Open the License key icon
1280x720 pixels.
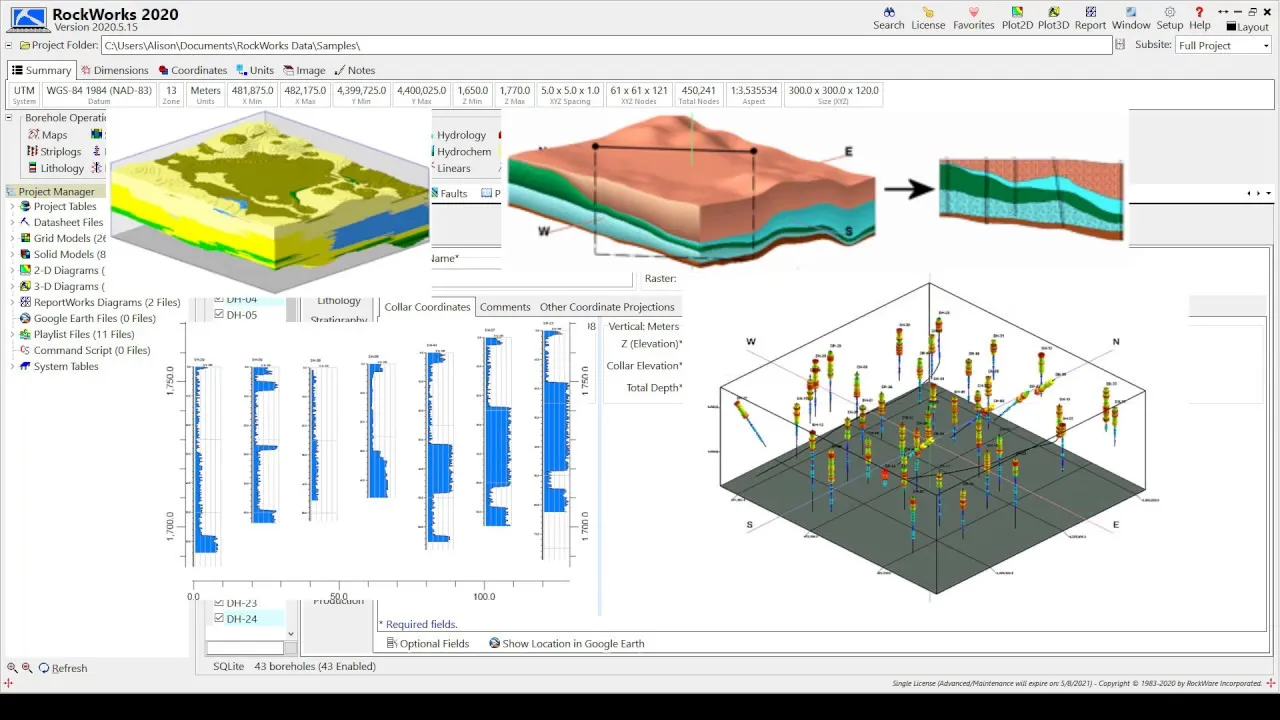tap(928, 18)
